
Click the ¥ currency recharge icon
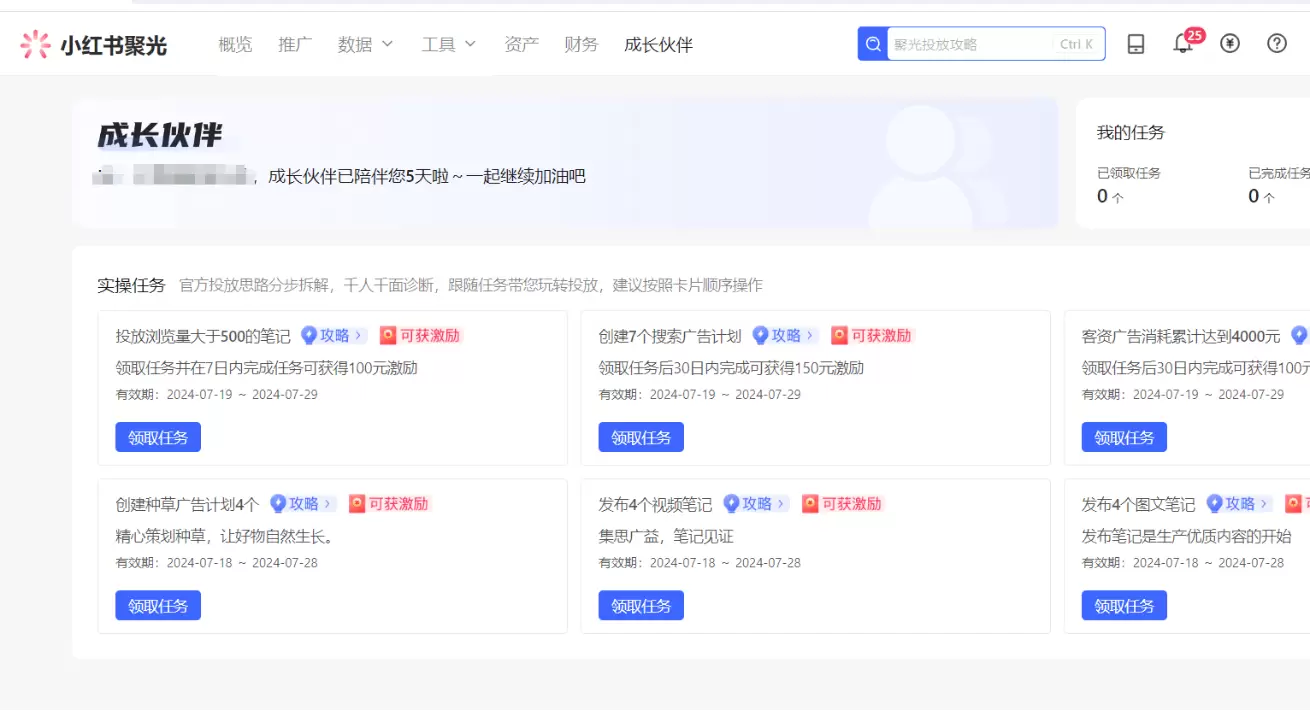point(1229,43)
